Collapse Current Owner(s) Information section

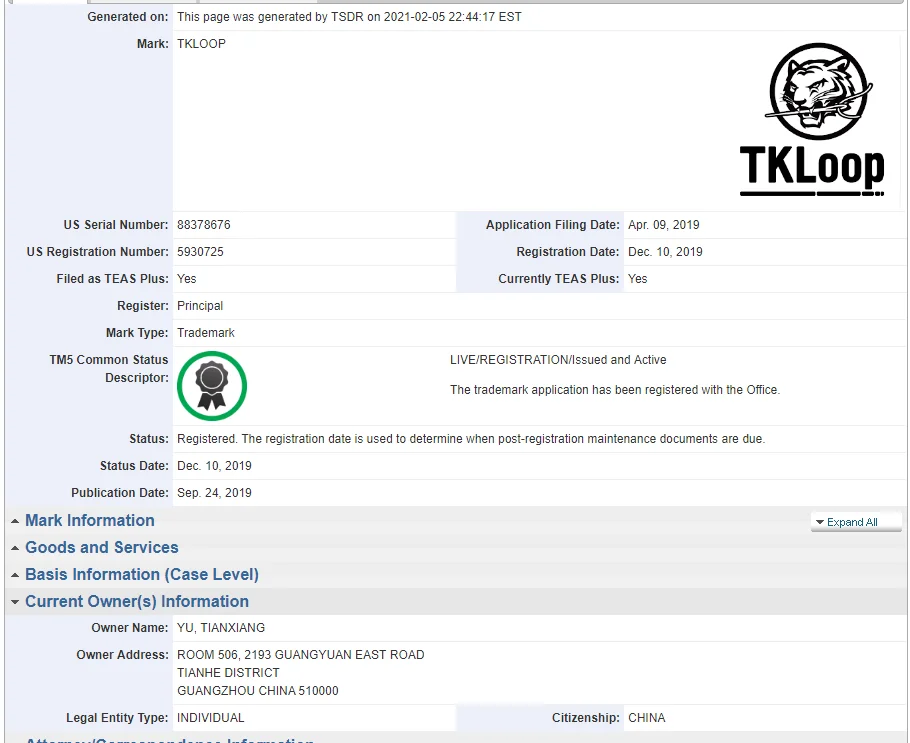click(136, 601)
